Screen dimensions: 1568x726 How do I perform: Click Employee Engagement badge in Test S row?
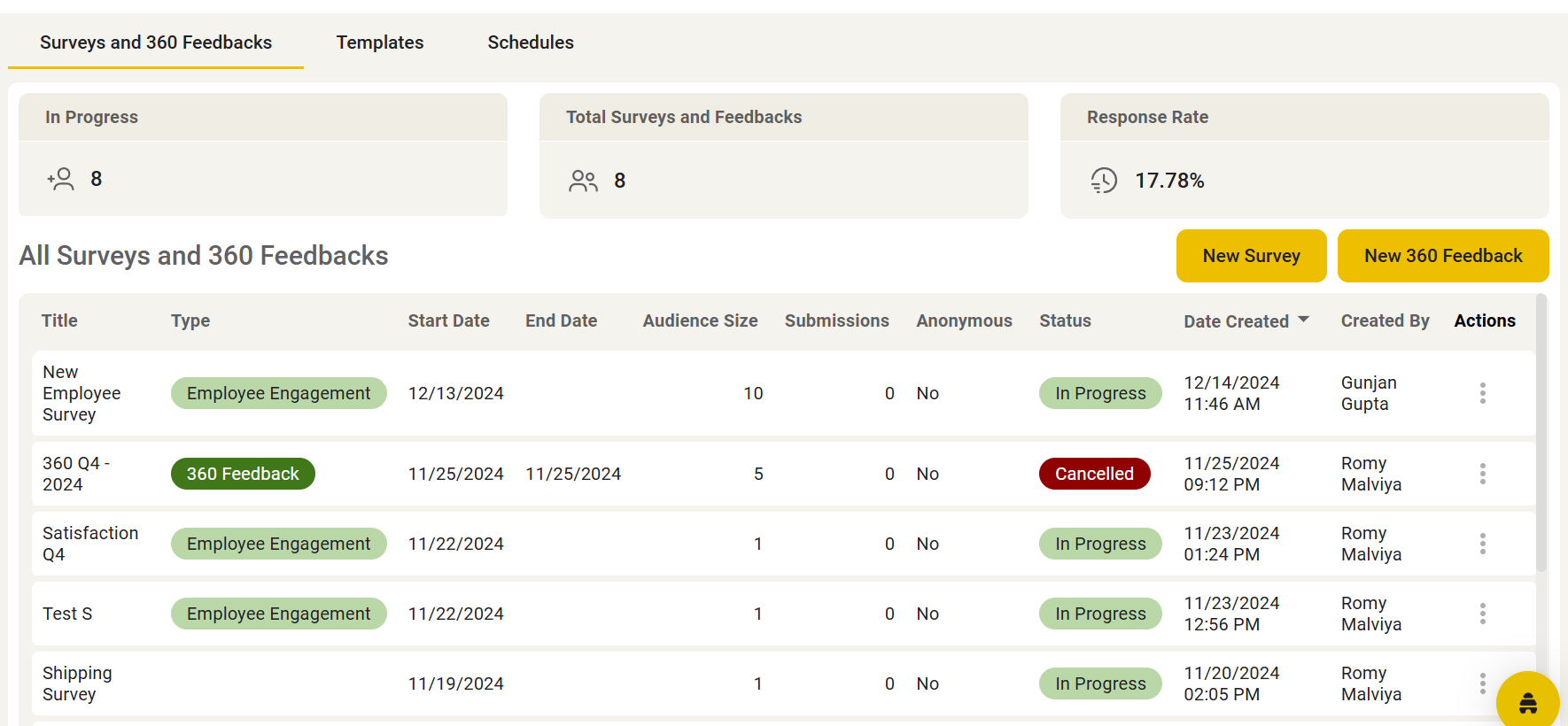click(278, 614)
